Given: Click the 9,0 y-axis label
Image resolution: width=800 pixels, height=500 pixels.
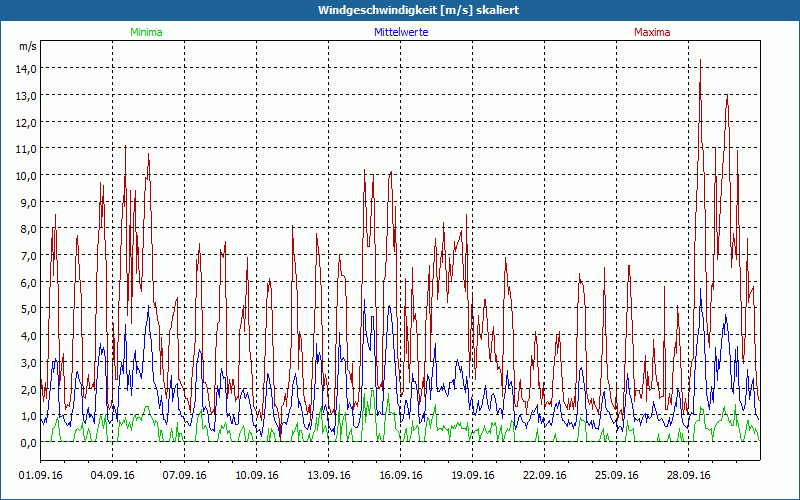Looking at the screenshot, I should tap(29, 203).
